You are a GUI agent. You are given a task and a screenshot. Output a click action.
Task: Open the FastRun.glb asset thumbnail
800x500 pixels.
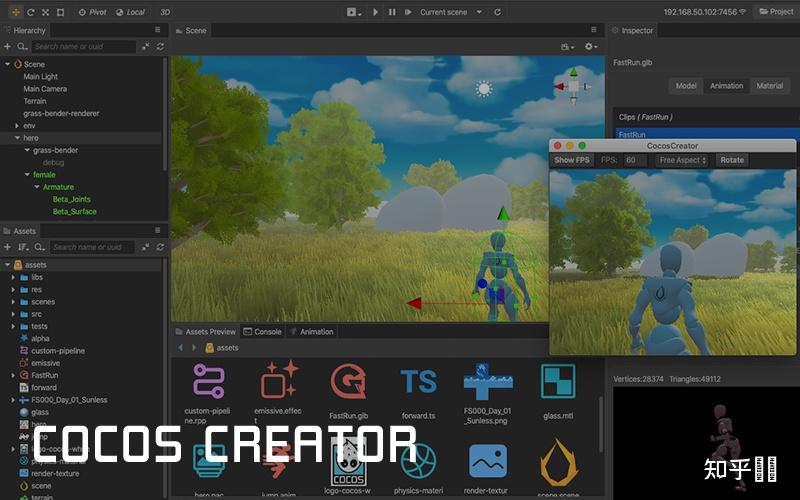click(x=348, y=381)
